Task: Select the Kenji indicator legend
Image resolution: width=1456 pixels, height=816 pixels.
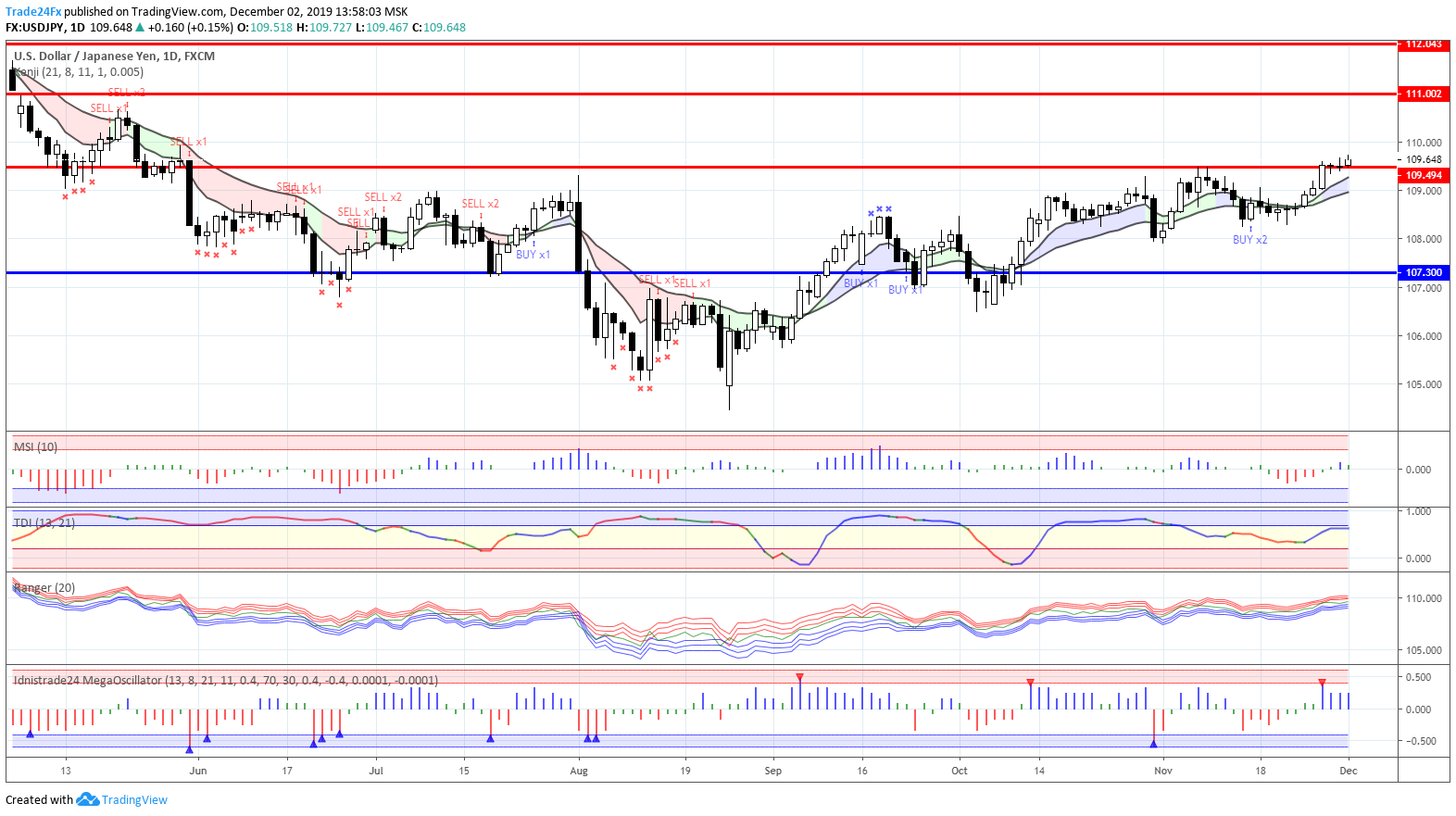Action: pos(79,72)
